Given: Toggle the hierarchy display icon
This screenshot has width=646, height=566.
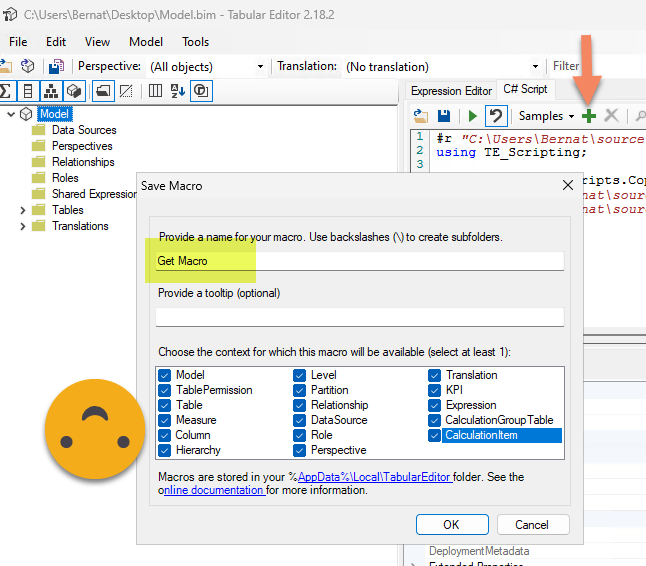Looking at the screenshot, I should tap(50, 91).
